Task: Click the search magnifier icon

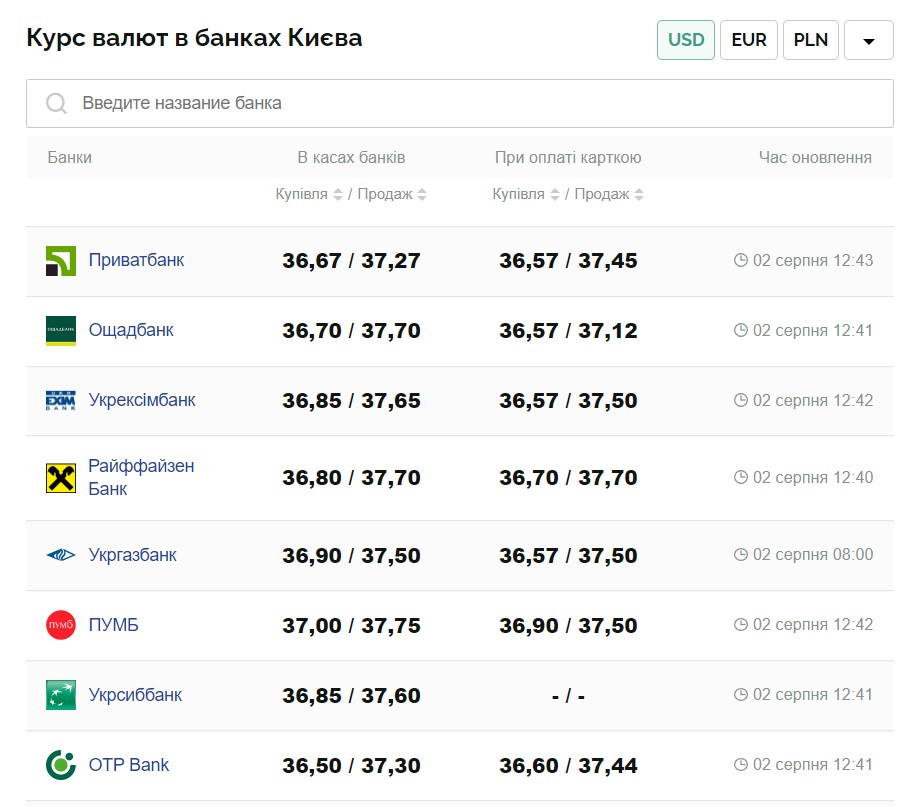Action: 56,104
